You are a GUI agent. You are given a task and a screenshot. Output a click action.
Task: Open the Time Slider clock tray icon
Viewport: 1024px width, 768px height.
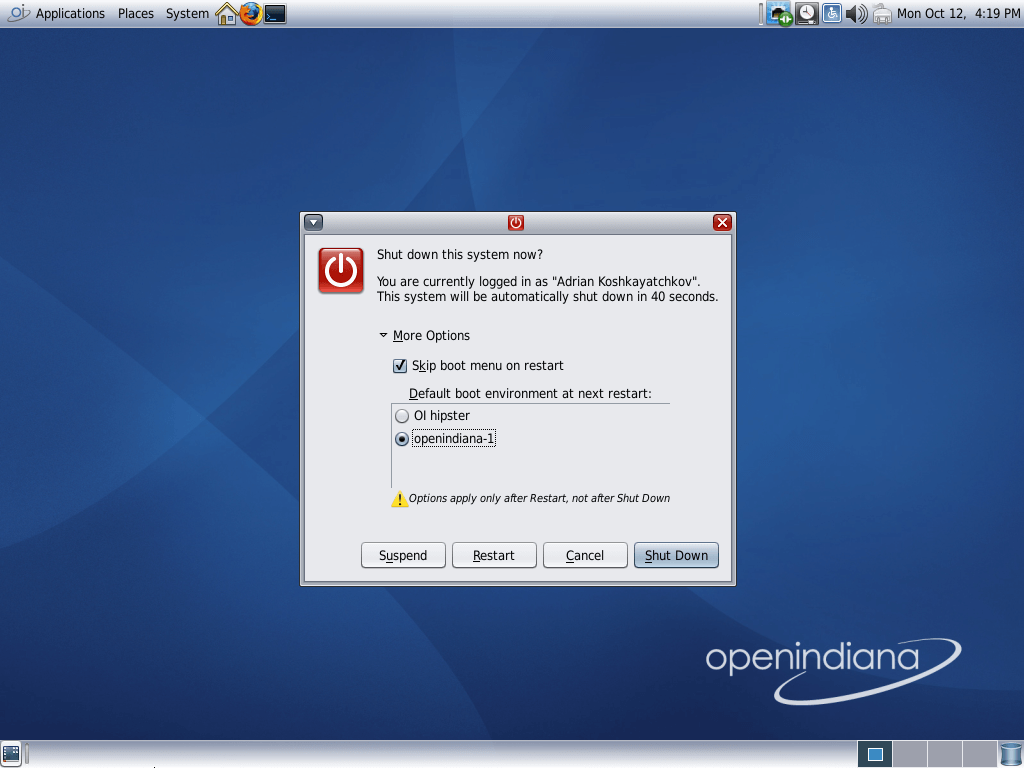[x=807, y=14]
